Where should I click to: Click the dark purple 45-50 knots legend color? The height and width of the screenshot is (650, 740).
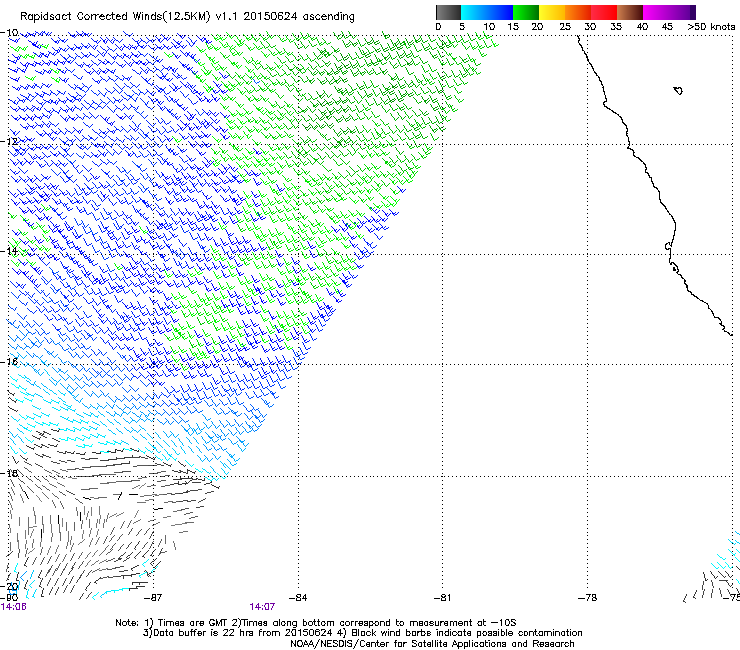(x=682, y=12)
